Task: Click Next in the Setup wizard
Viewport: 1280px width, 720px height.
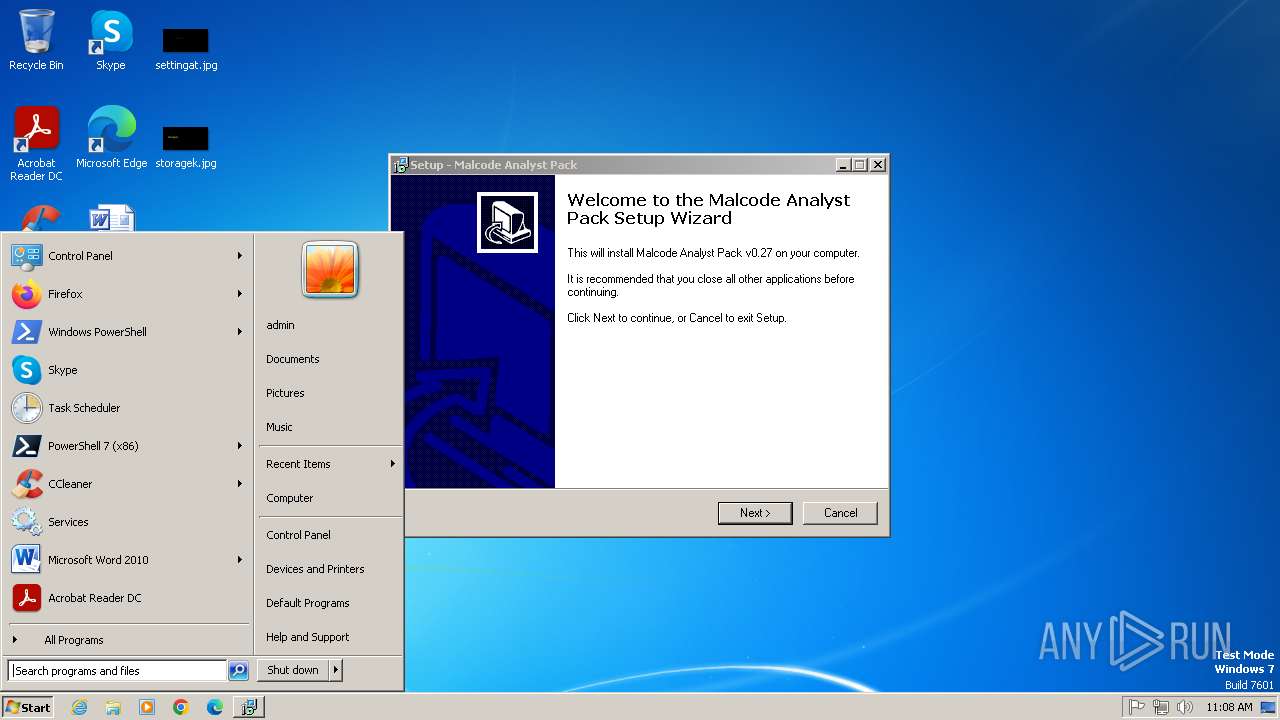Action: 755,513
